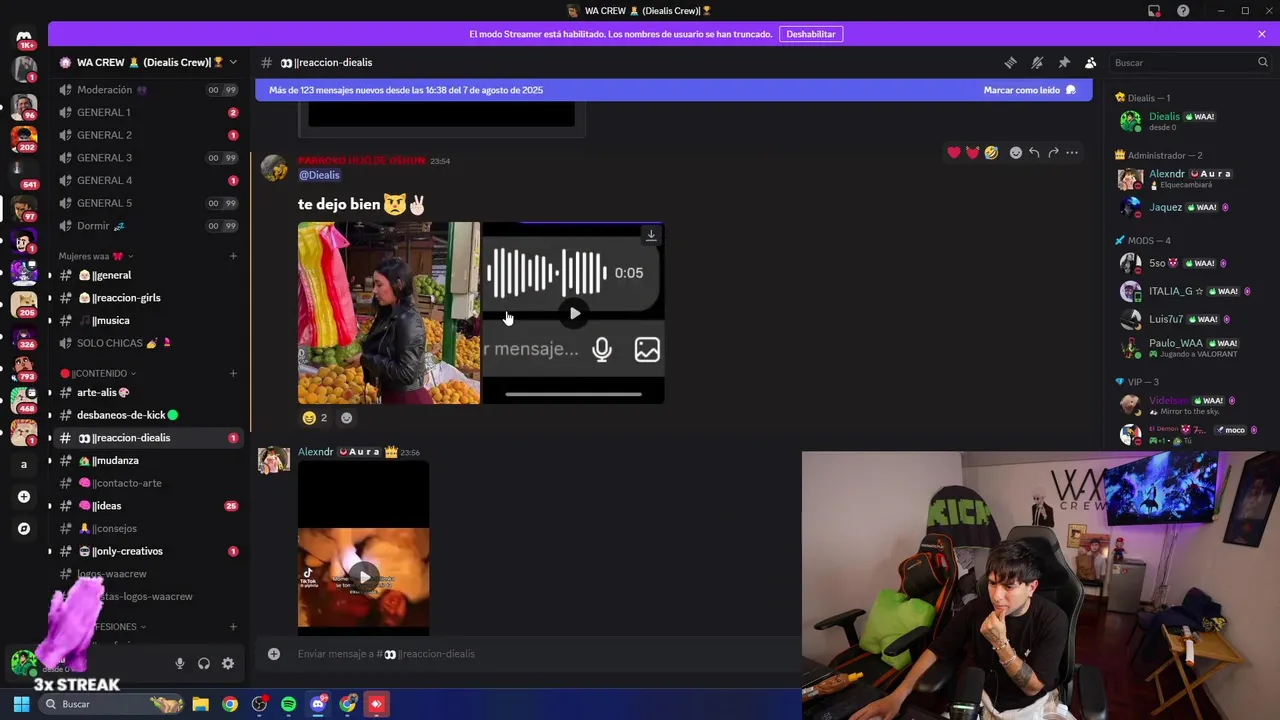Open Spotify from the taskbar
1280x720 pixels.
point(288,704)
